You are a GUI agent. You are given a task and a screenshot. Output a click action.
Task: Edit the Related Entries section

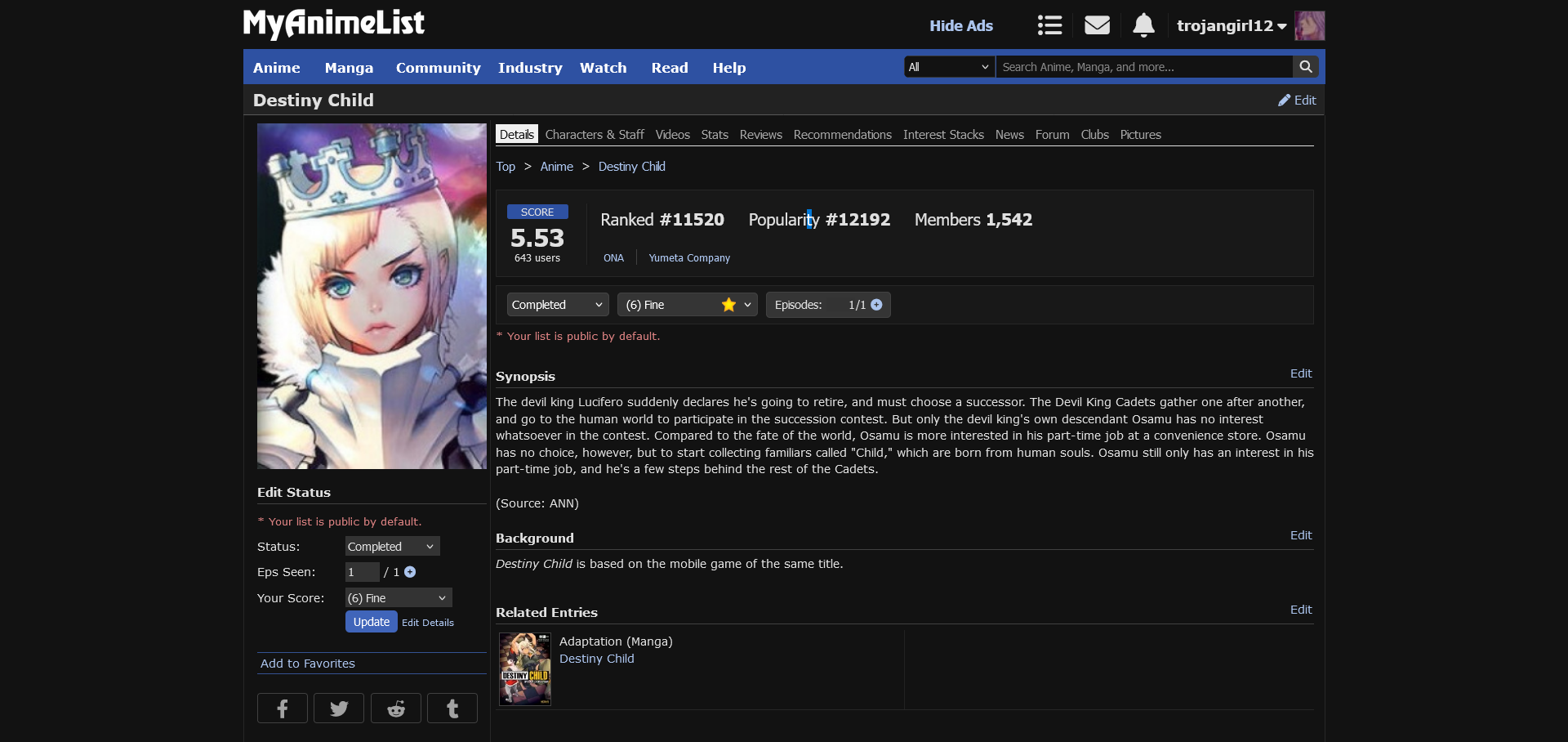[x=1301, y=610]
